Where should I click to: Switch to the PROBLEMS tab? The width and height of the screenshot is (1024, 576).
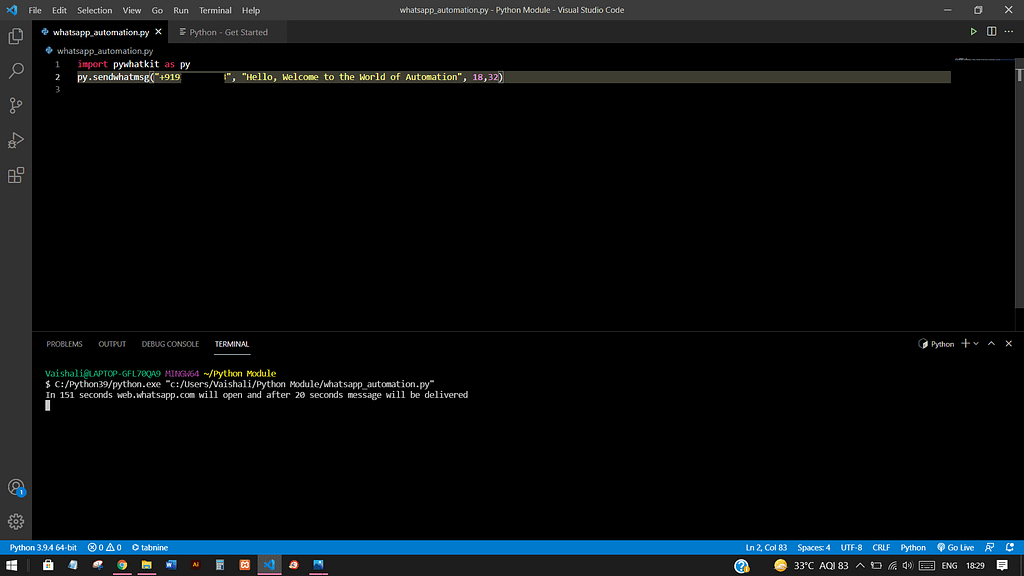tap(64, 343)
